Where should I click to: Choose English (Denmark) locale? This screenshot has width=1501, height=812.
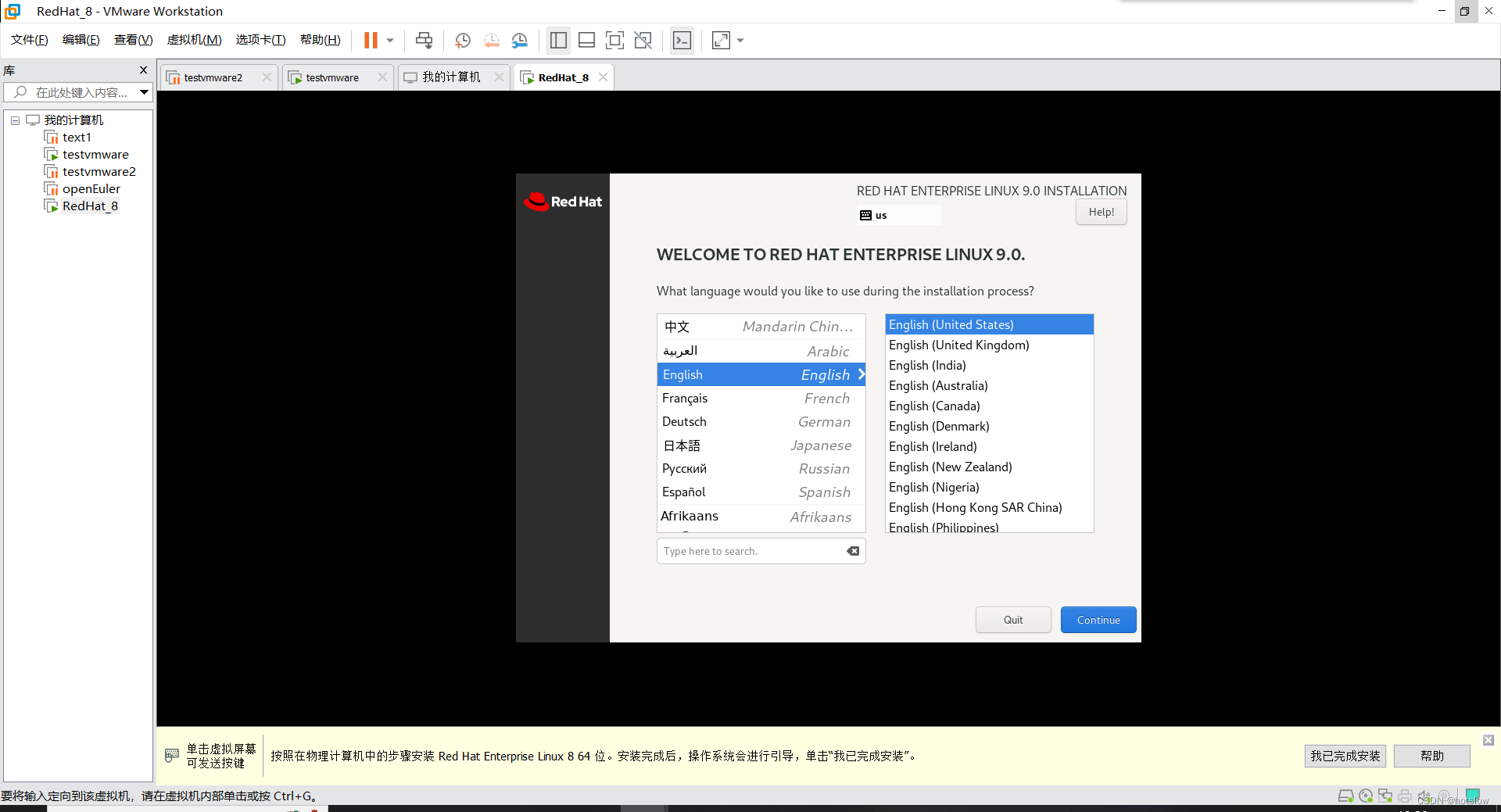(x=989, y=426)
